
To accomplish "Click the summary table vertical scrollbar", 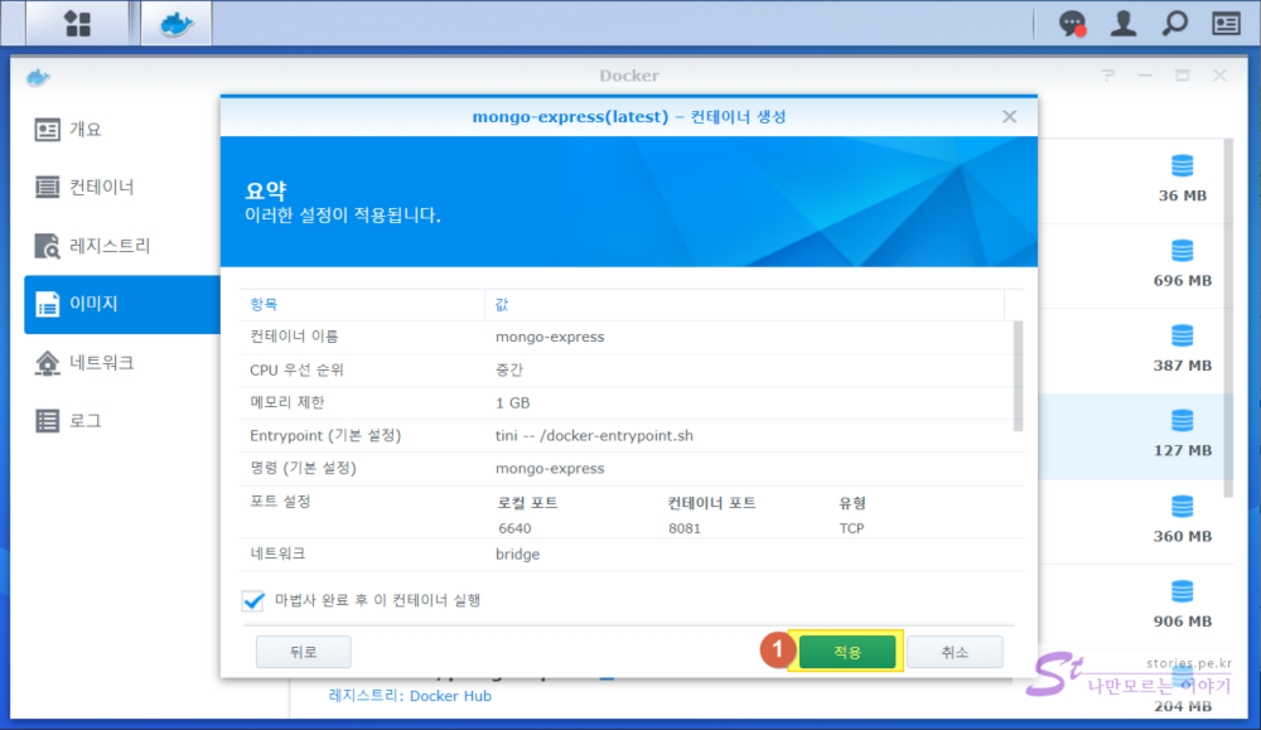I will tap(1018, 376).
